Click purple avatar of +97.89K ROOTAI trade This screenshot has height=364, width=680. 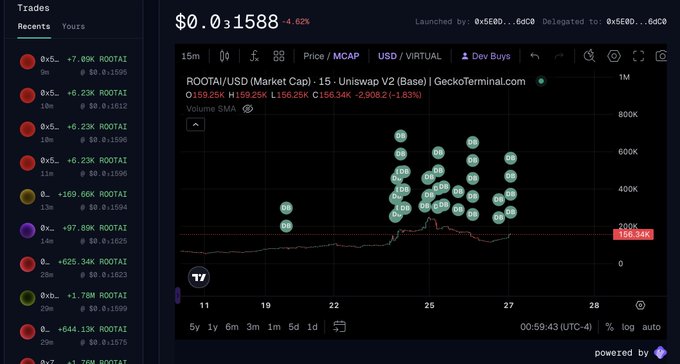[x=27, y=230]
